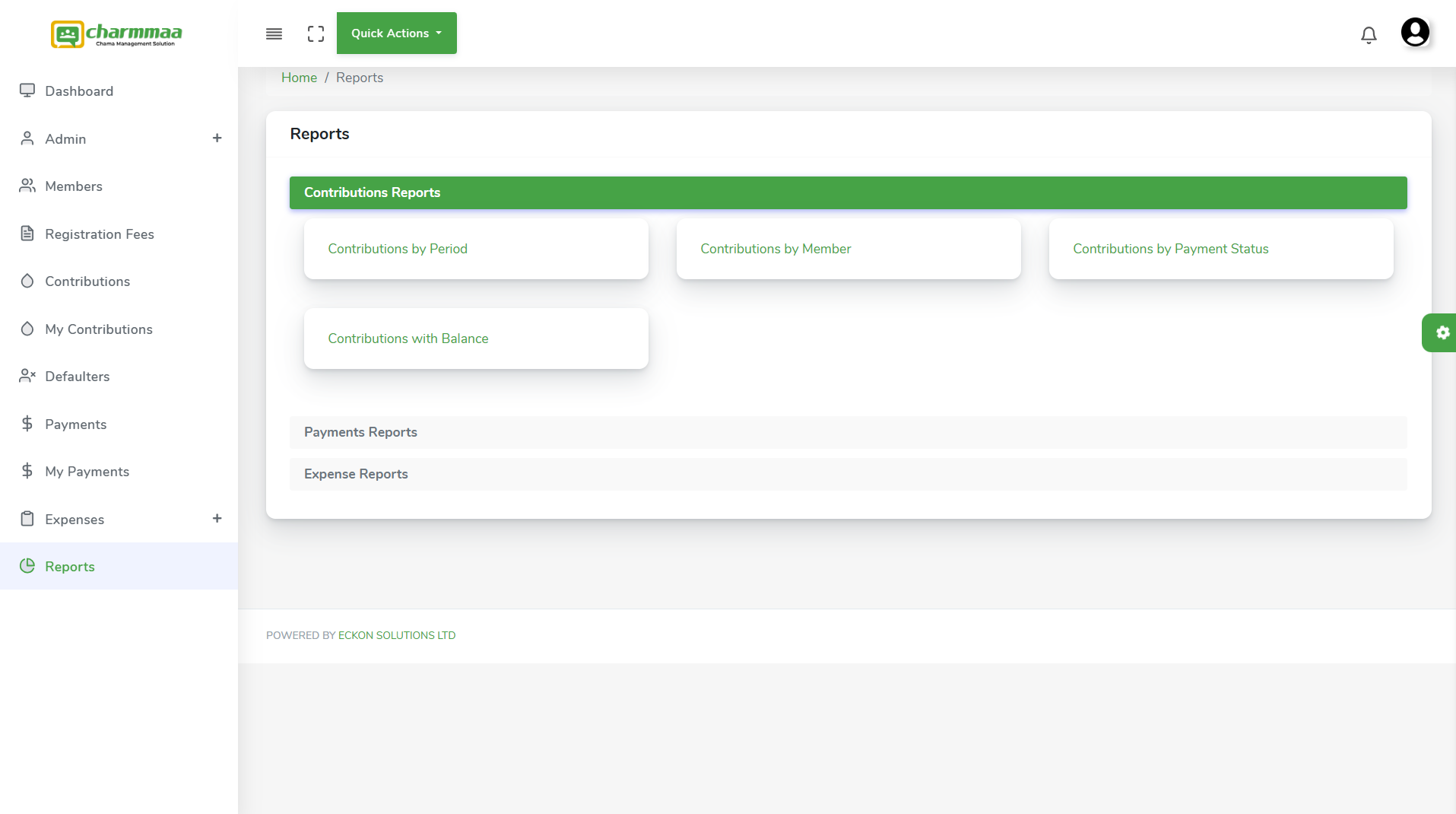
Task: Open the My Contributions menu item
Action: pos(119,329)
